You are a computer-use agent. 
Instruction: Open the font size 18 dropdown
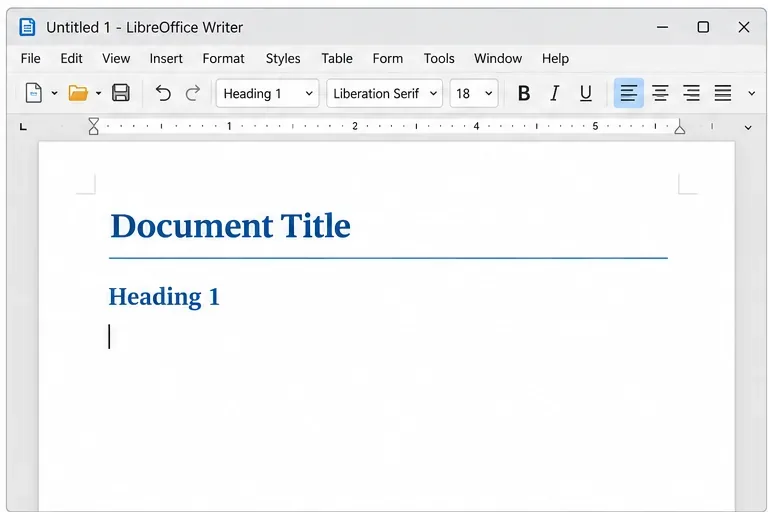[x=474, y=93]
